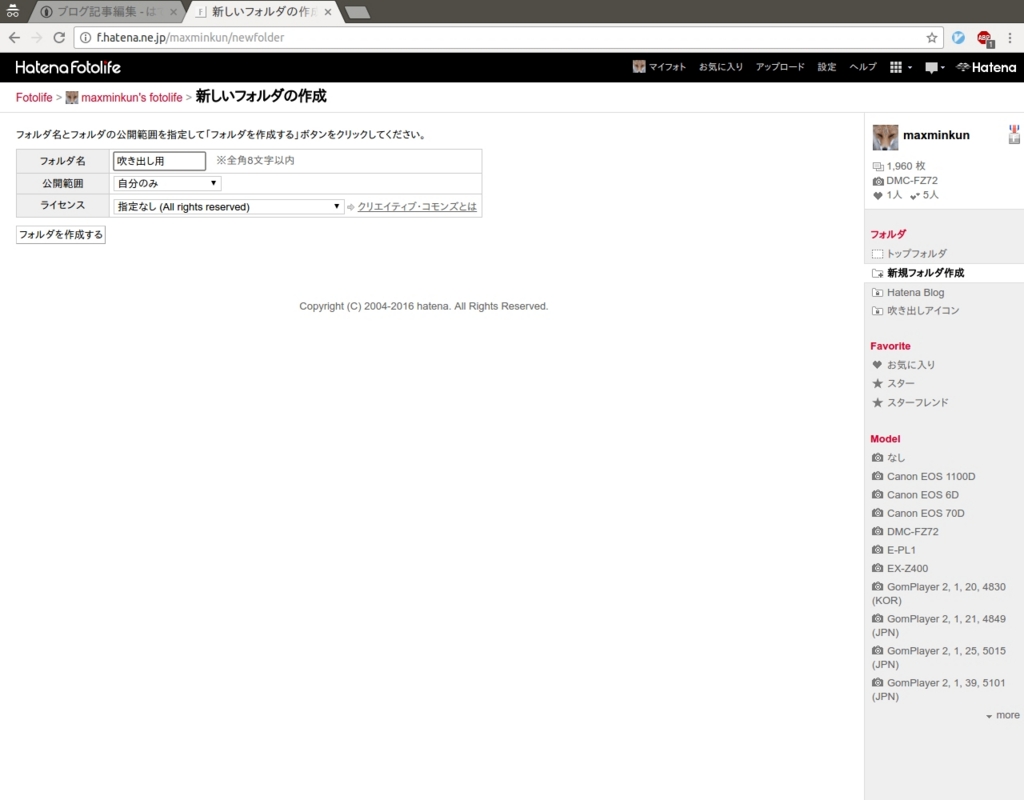Open the ライセンス dropdown
The image size is (1024, 800).
[229, 206]
